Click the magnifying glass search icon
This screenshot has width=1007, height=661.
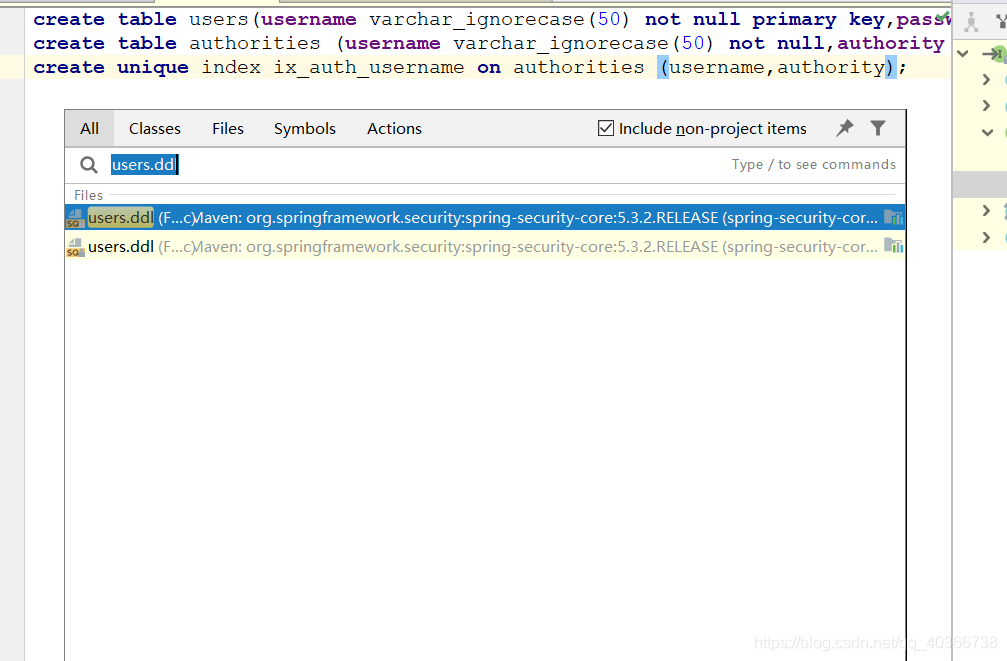pyautogui.click(x=89, y=165)
